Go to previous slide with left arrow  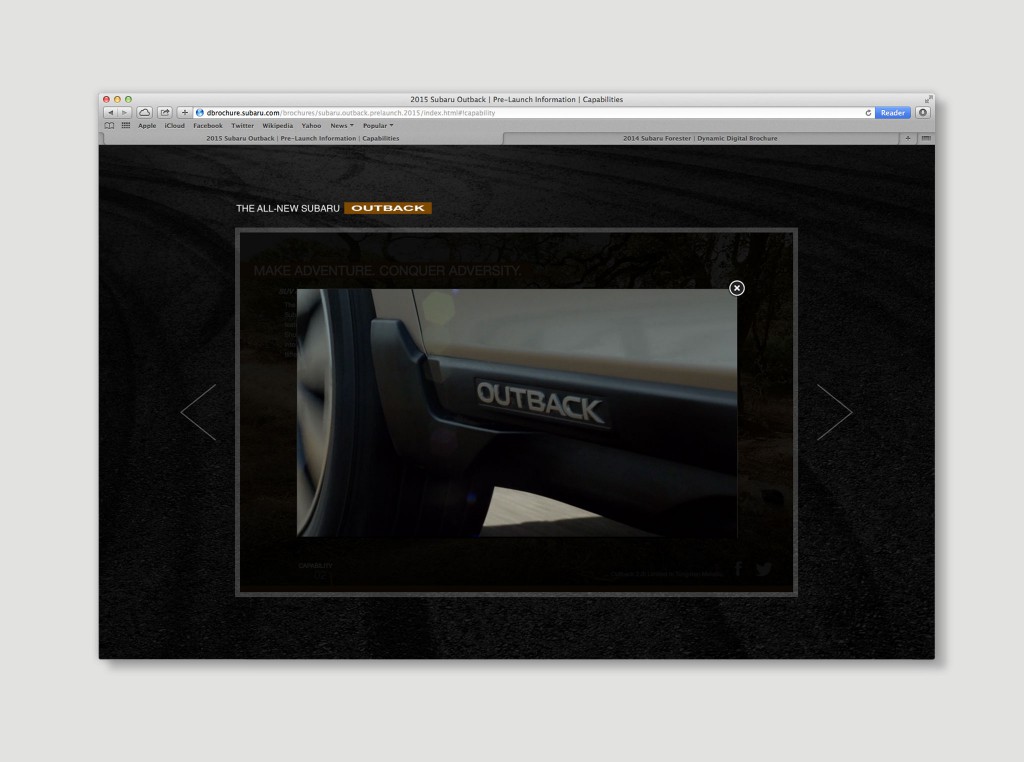coord(198,412)
